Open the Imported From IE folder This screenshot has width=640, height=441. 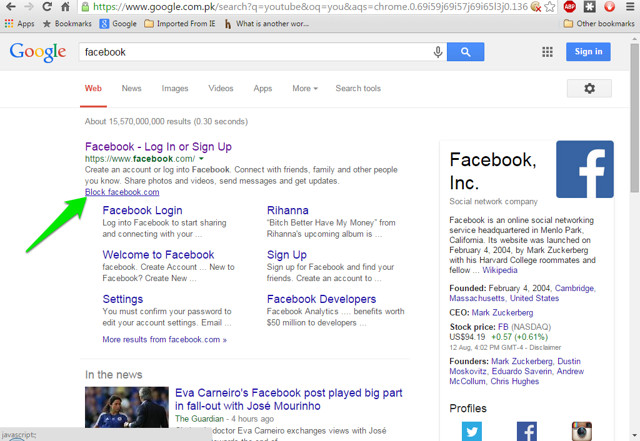[x=180, y=24]
